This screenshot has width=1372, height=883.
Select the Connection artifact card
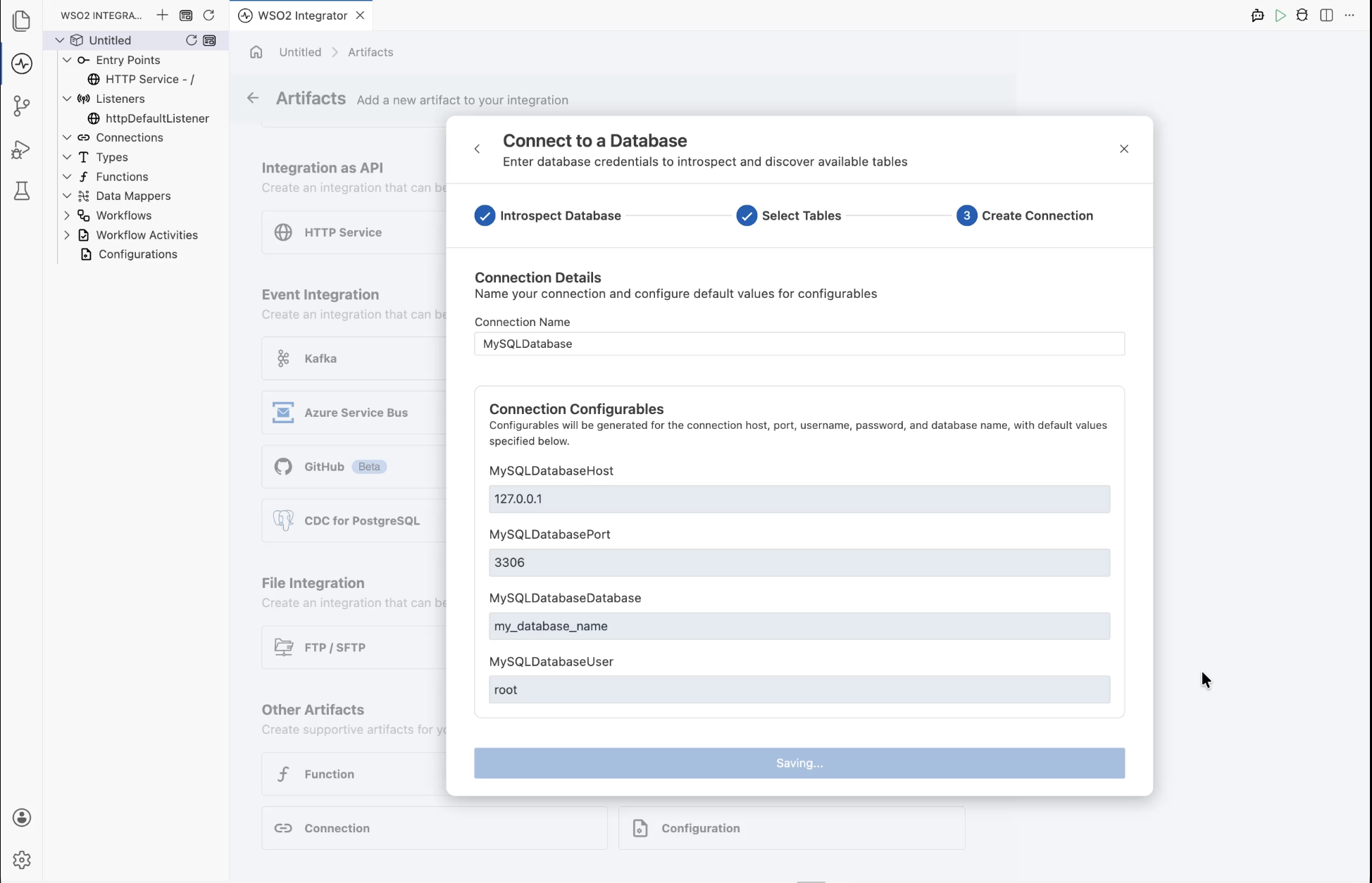click(x=435, y=828)
